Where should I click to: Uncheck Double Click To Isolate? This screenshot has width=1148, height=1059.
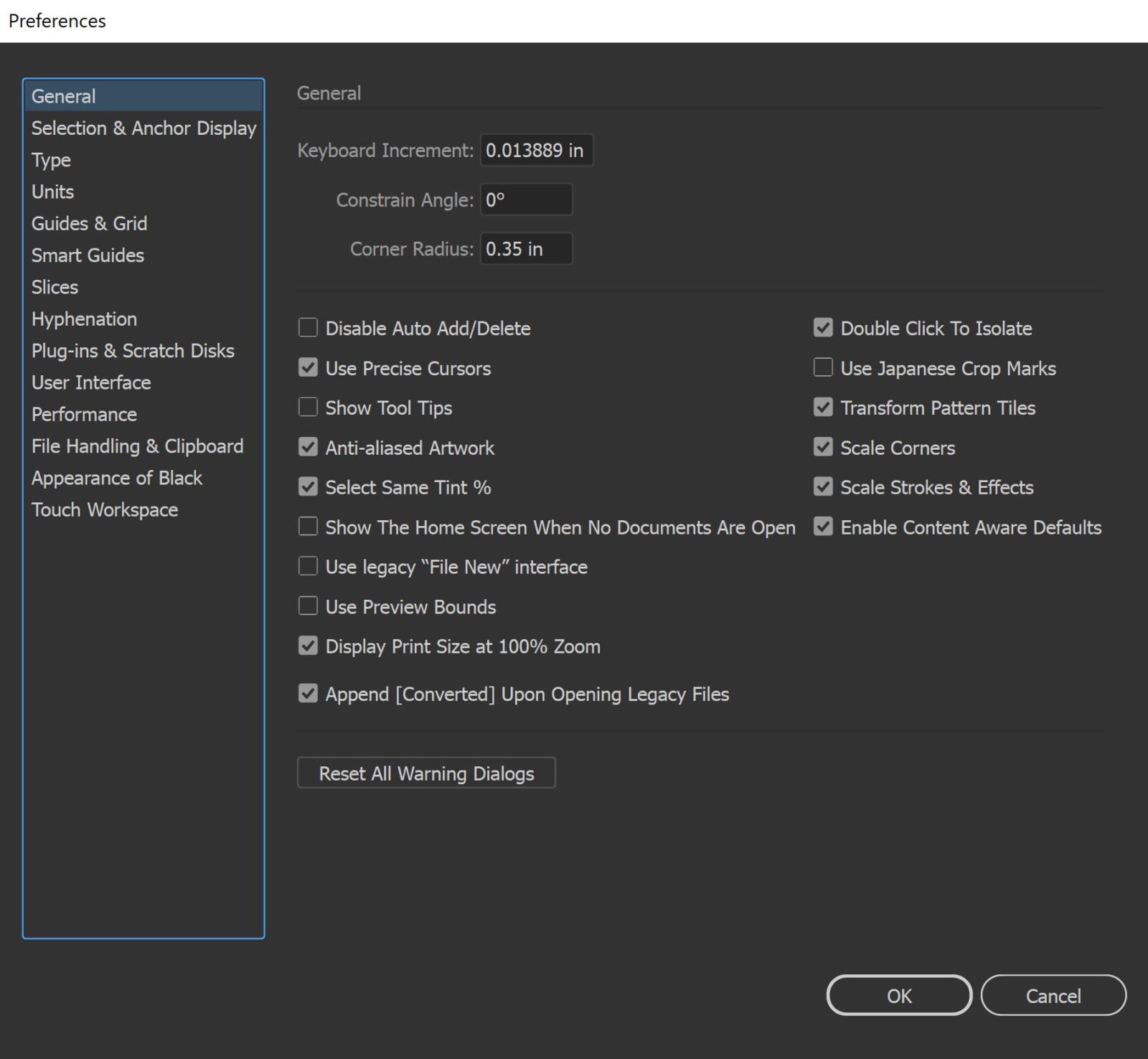point(823,328)
